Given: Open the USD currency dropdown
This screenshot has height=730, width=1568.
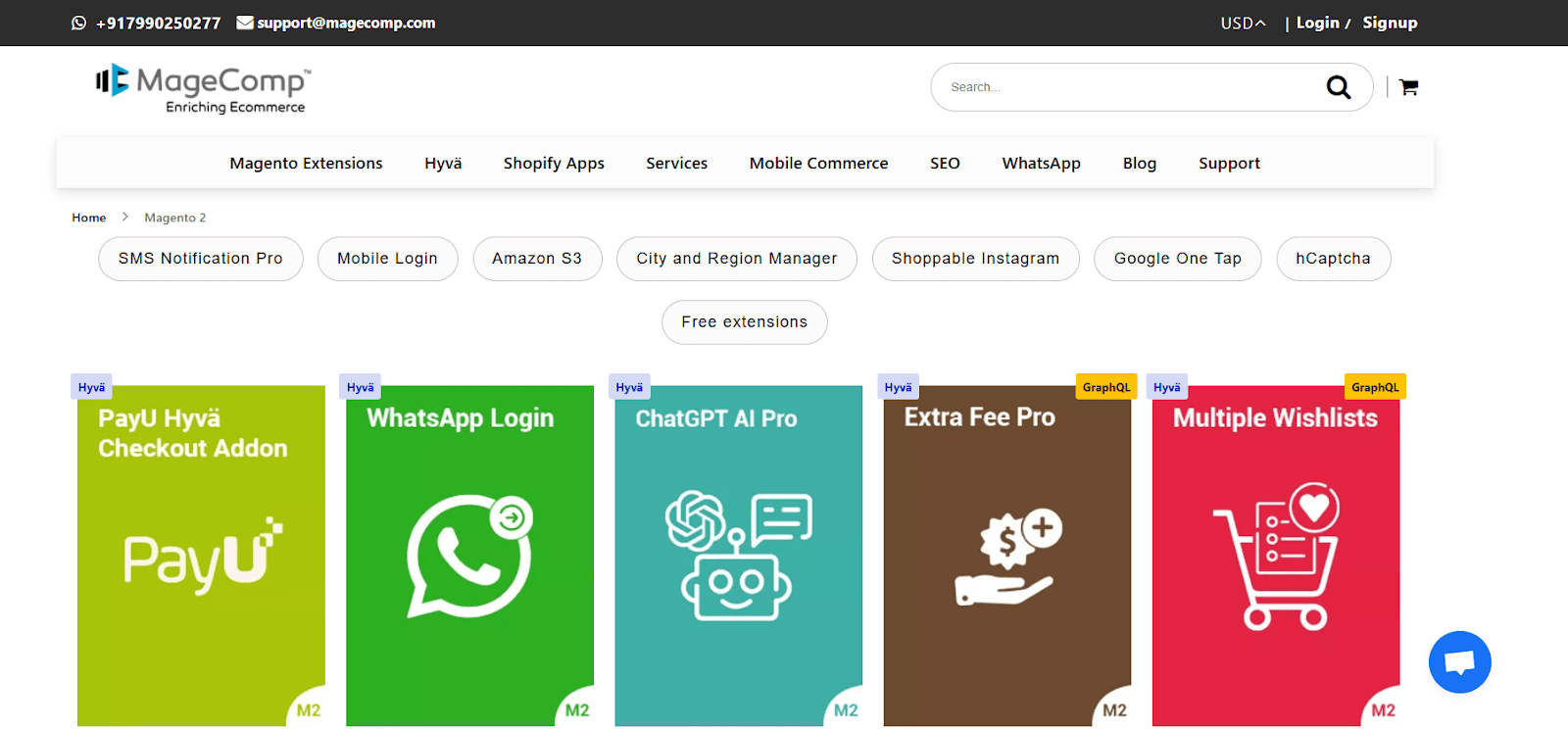Looking at the screenshot, I should click(x=1244, y=23).
